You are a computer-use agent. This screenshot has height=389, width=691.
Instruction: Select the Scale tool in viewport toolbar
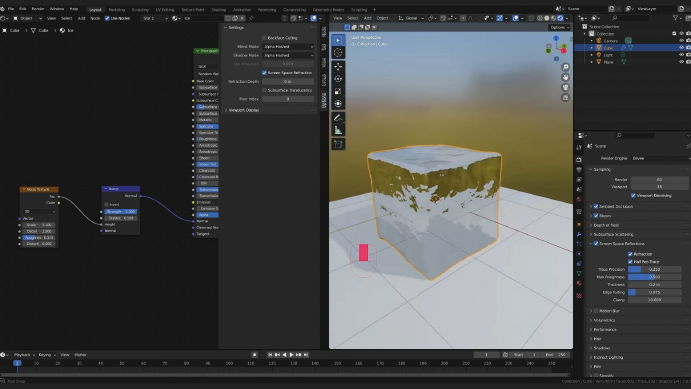tap(338, 91)
